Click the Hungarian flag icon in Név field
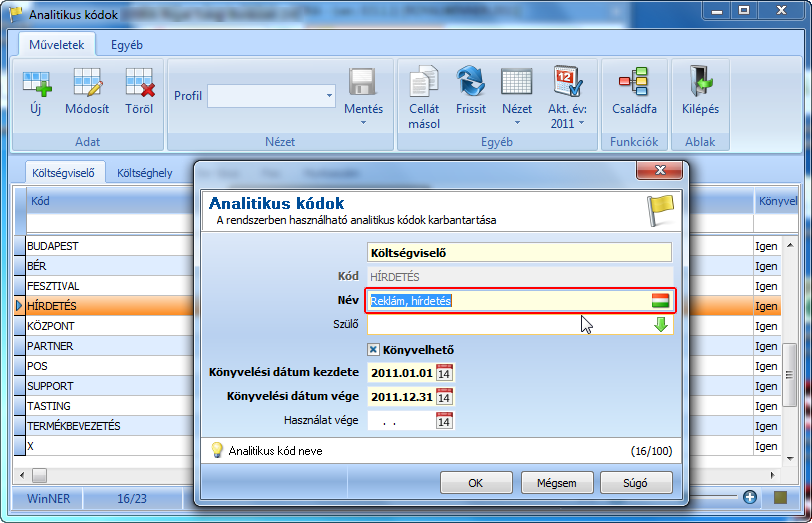The width and height of the screenshot is (812, 523). click(x=660, y=300)
